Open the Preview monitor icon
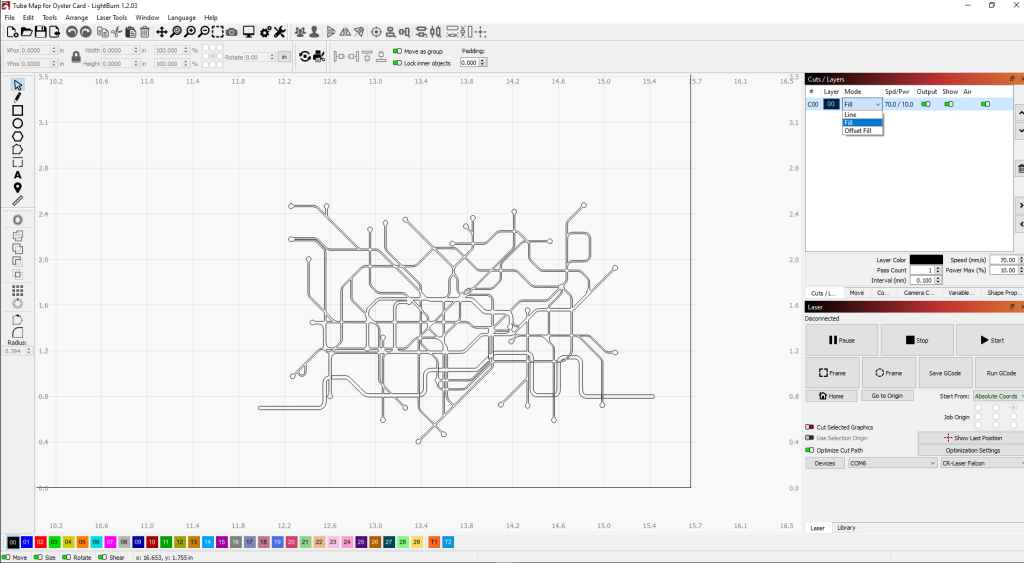The height and width of the screenshot is (563, 1024). click(x=248, y=32)
